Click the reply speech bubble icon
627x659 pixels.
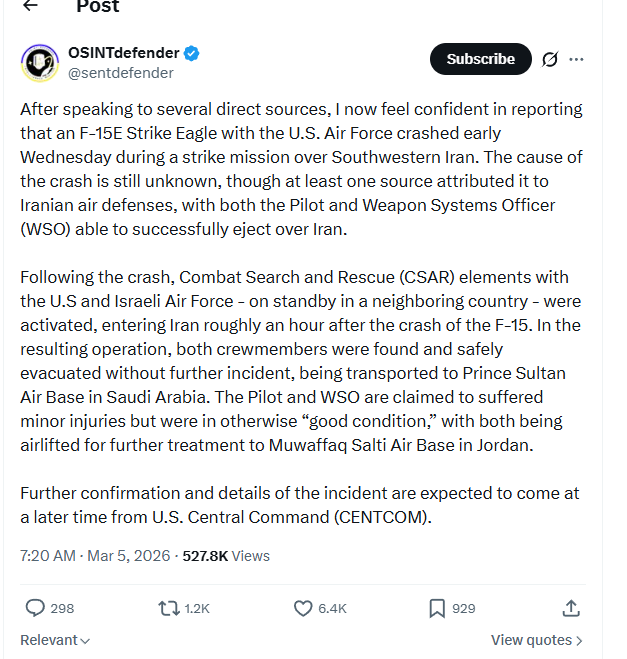35,608
